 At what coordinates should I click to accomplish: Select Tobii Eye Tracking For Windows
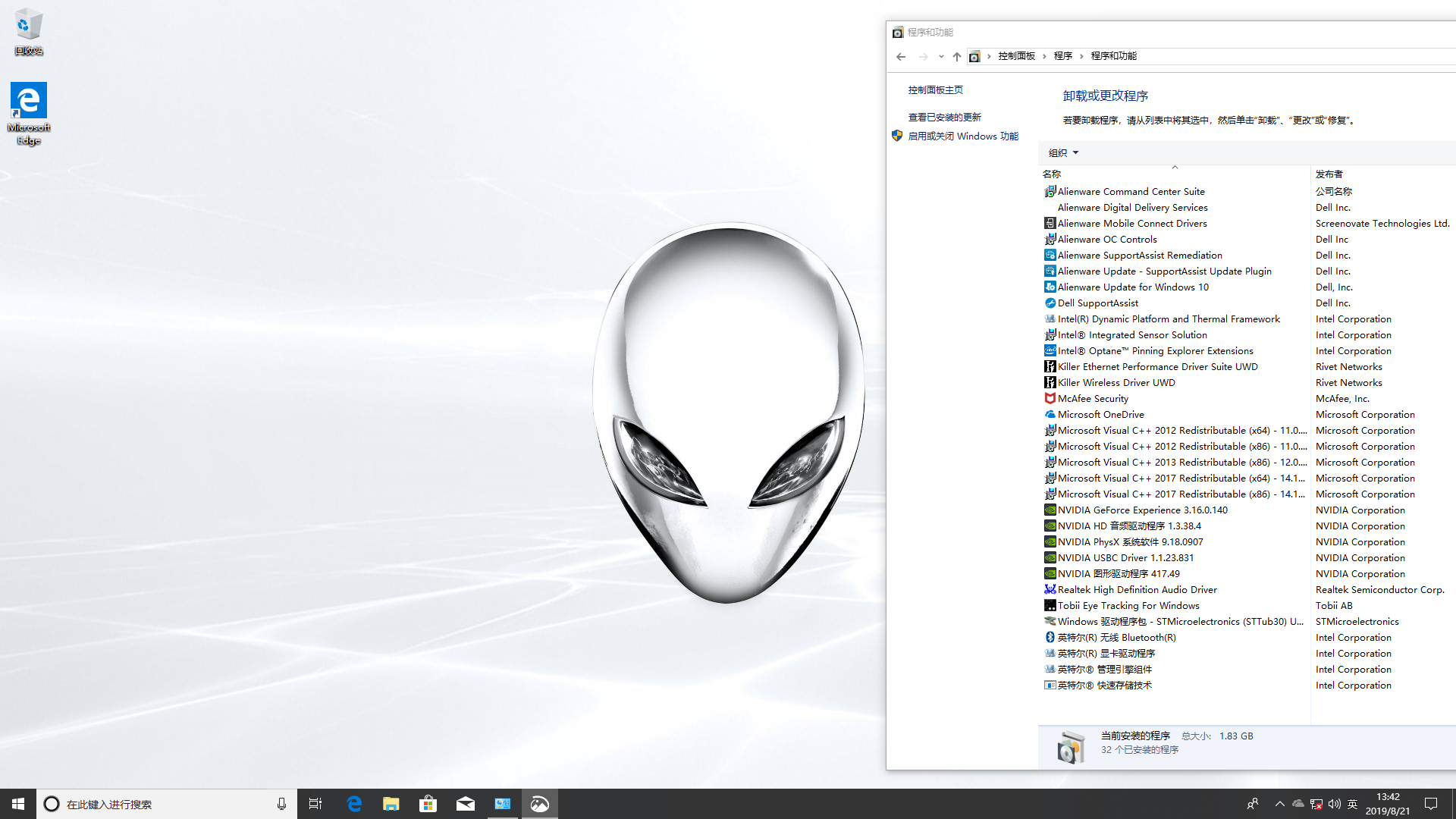point(1128,605)
